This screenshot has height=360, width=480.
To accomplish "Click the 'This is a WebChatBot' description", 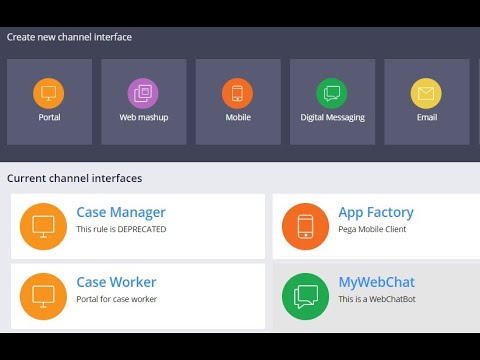I will point(377,299).
